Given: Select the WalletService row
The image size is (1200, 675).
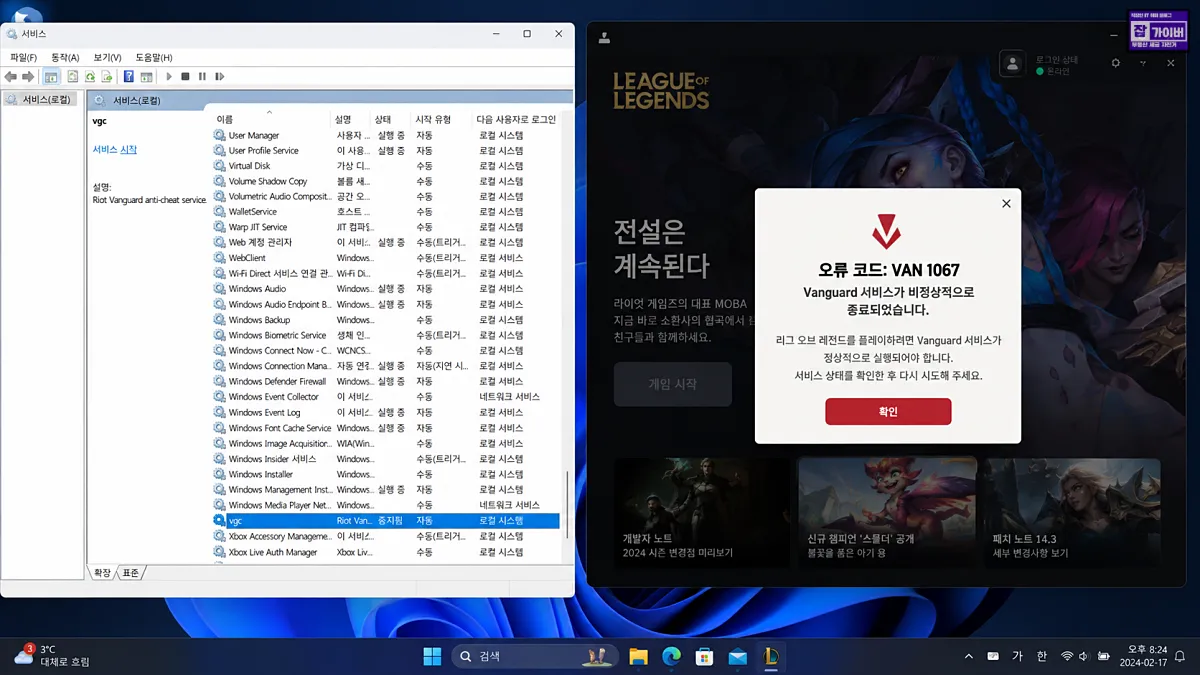Looking at the screenshot, I should coord(386,212).
